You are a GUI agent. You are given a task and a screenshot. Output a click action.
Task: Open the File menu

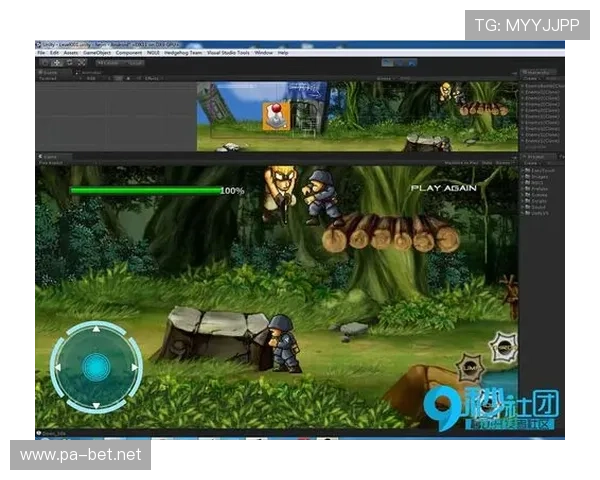pos(41,53)
